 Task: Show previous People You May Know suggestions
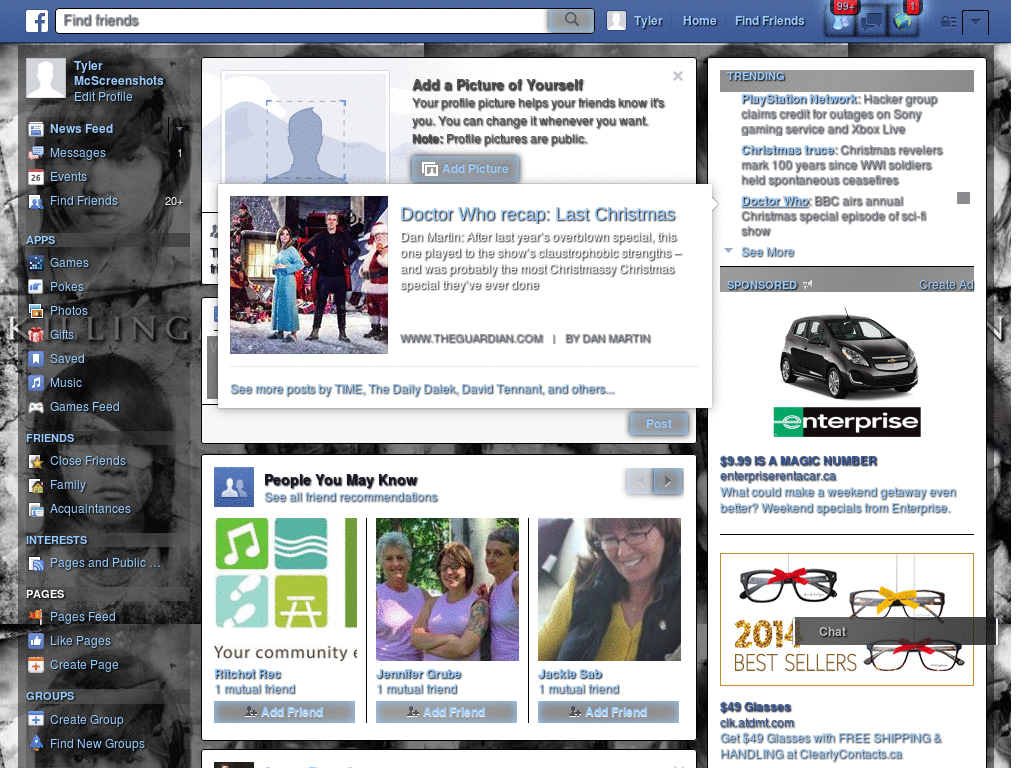(x=640, y=481)
